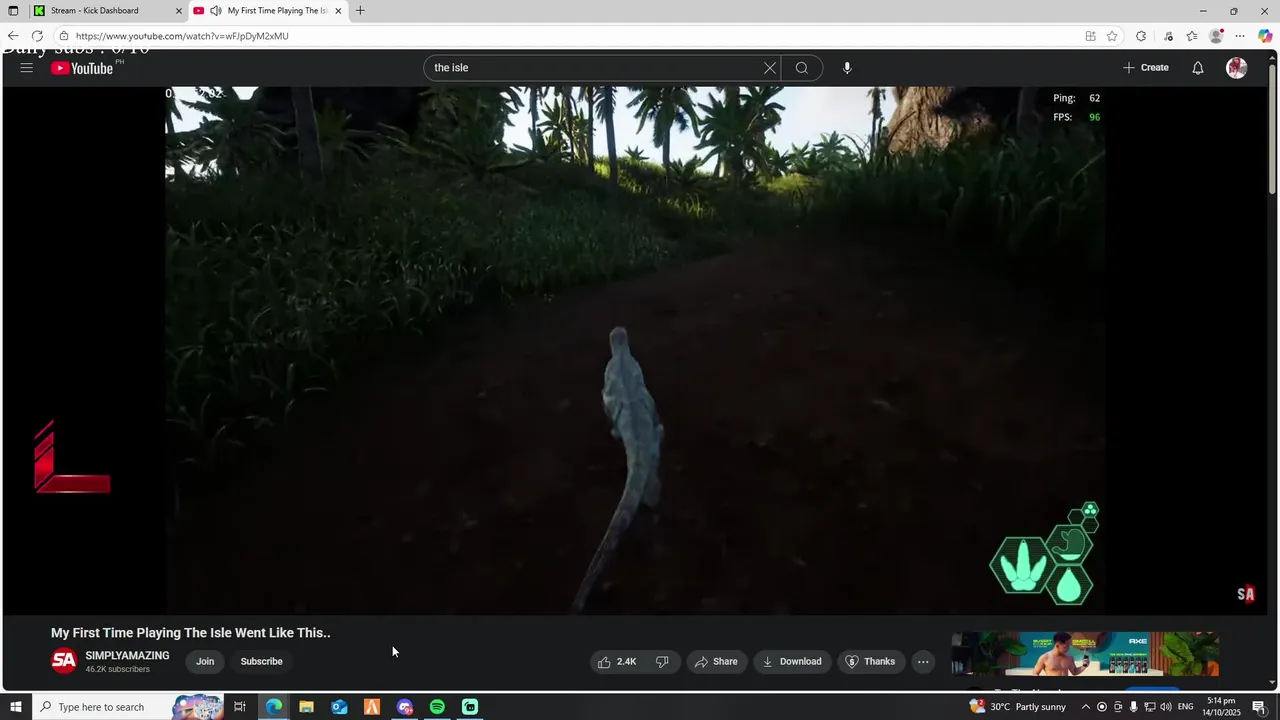Click the Join button
This screenshot has height=720, width=1280.
coord(205,661)
